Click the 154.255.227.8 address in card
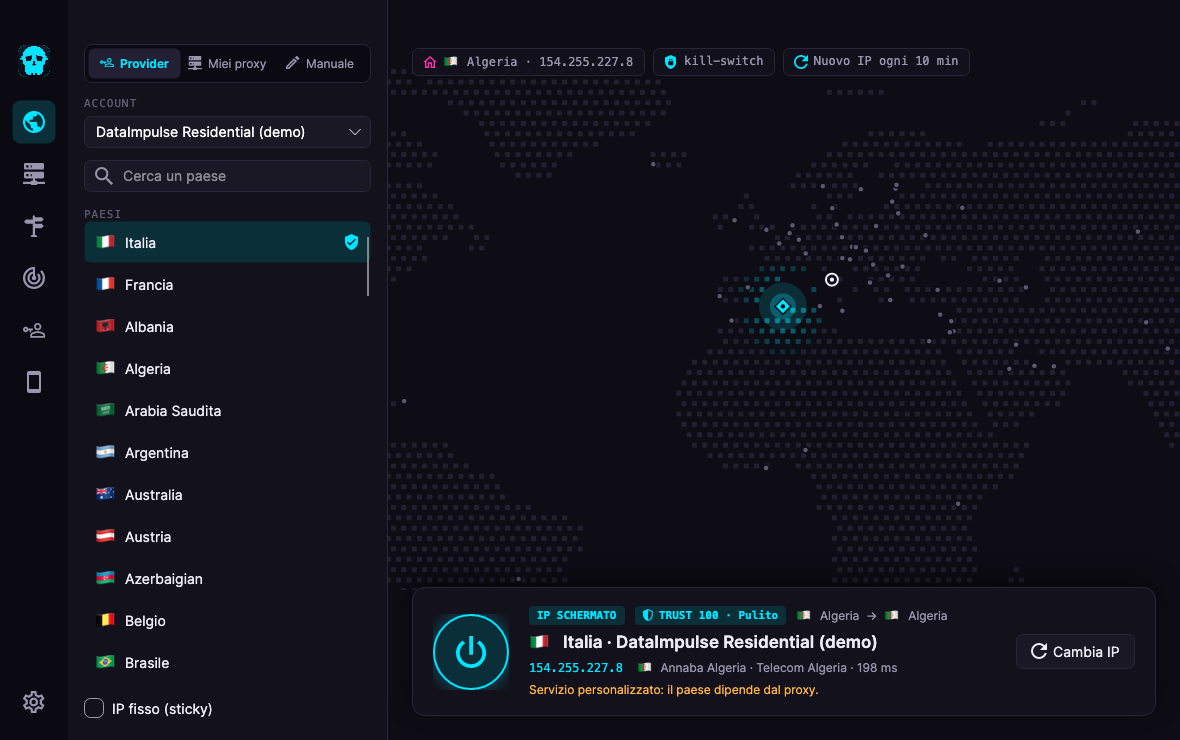The width and height of the screenshot is (1180, 740). pos(576,668)
